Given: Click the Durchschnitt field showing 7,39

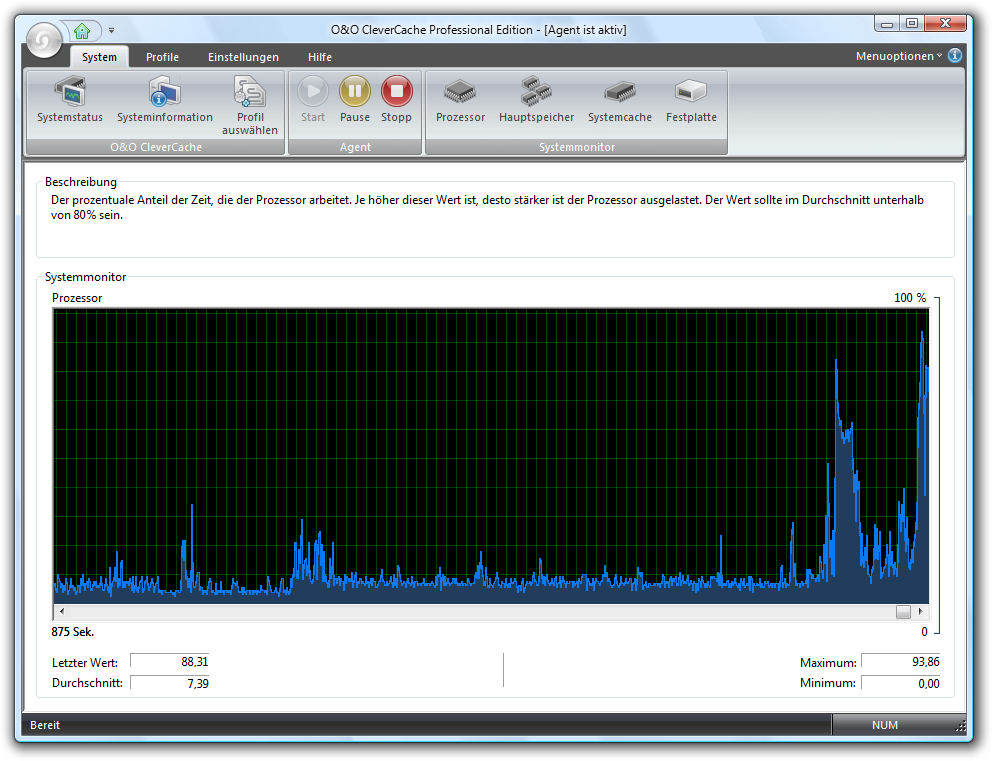Looking at the screenshot, I should click(x=170, y=683).
